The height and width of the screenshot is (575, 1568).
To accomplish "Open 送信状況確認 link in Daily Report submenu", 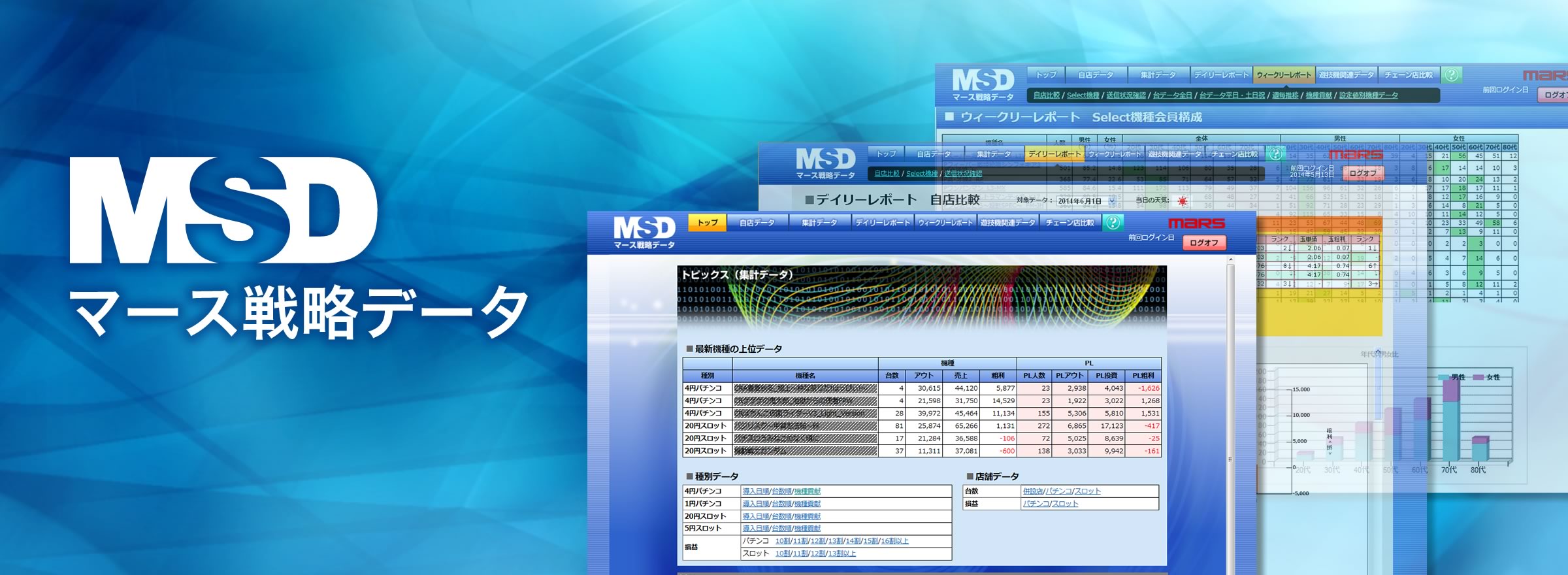I will click(x=963, y=174).
